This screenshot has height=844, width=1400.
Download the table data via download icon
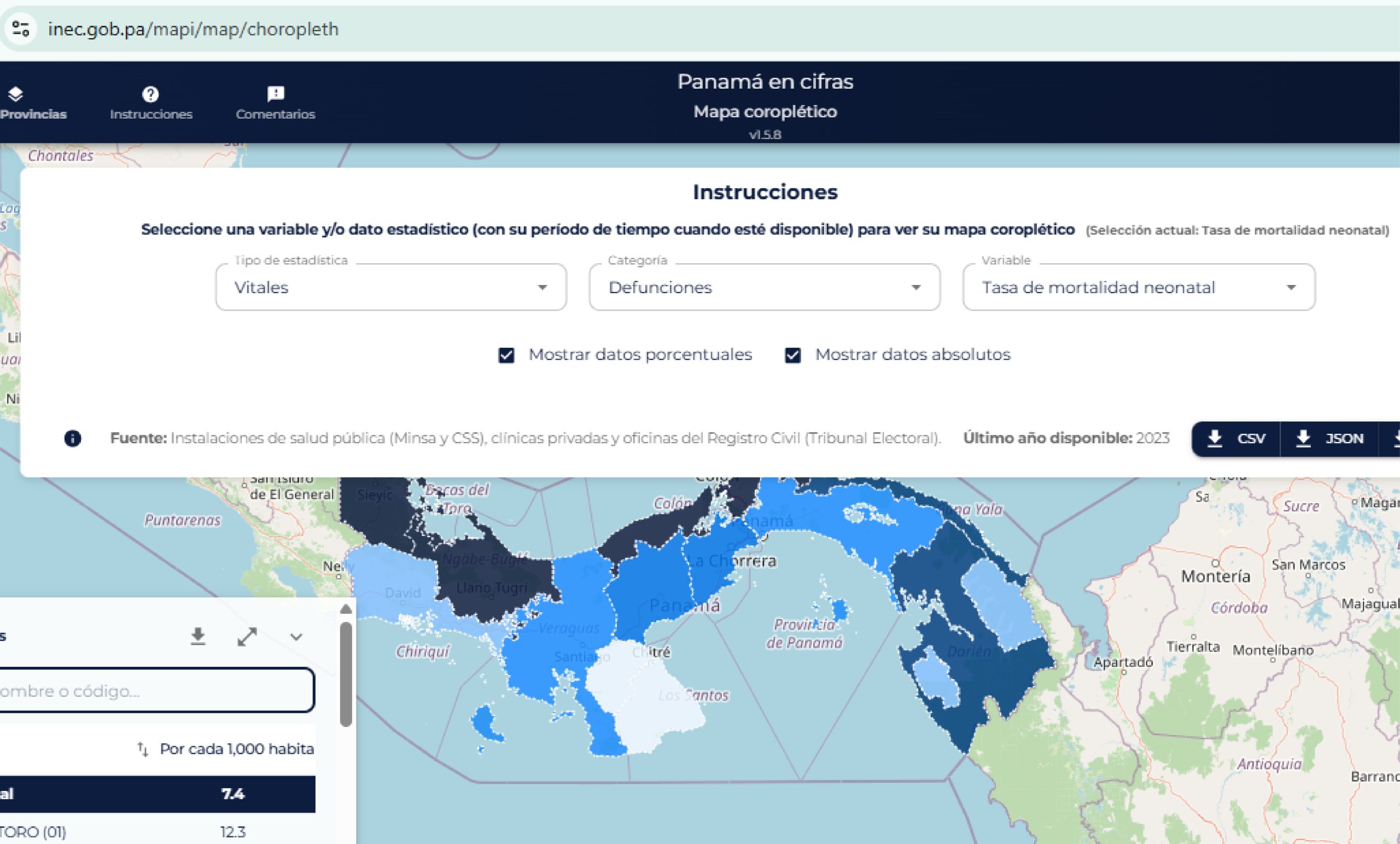(x=198, y=637)
